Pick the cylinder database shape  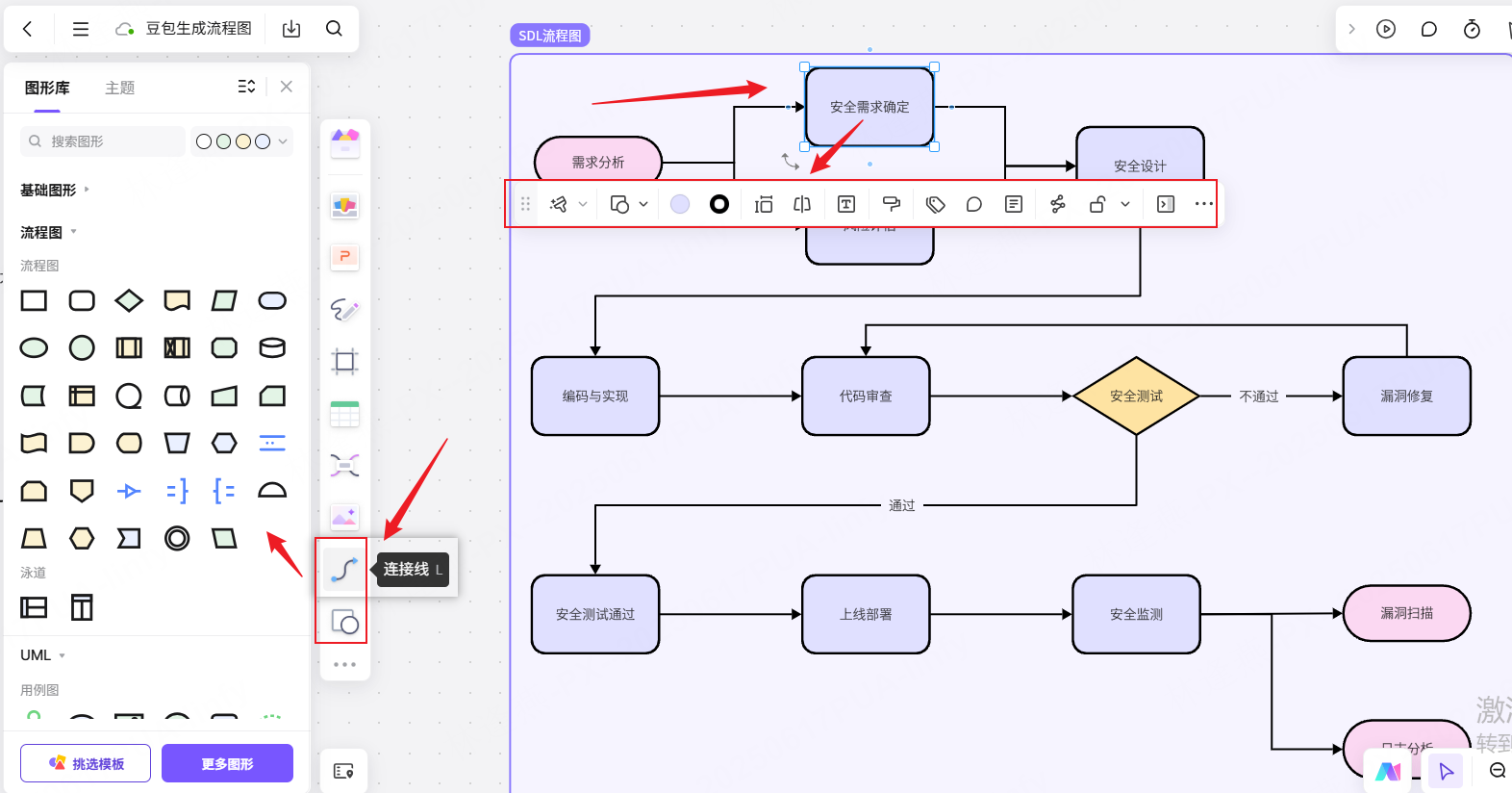(x=272, y=347)
